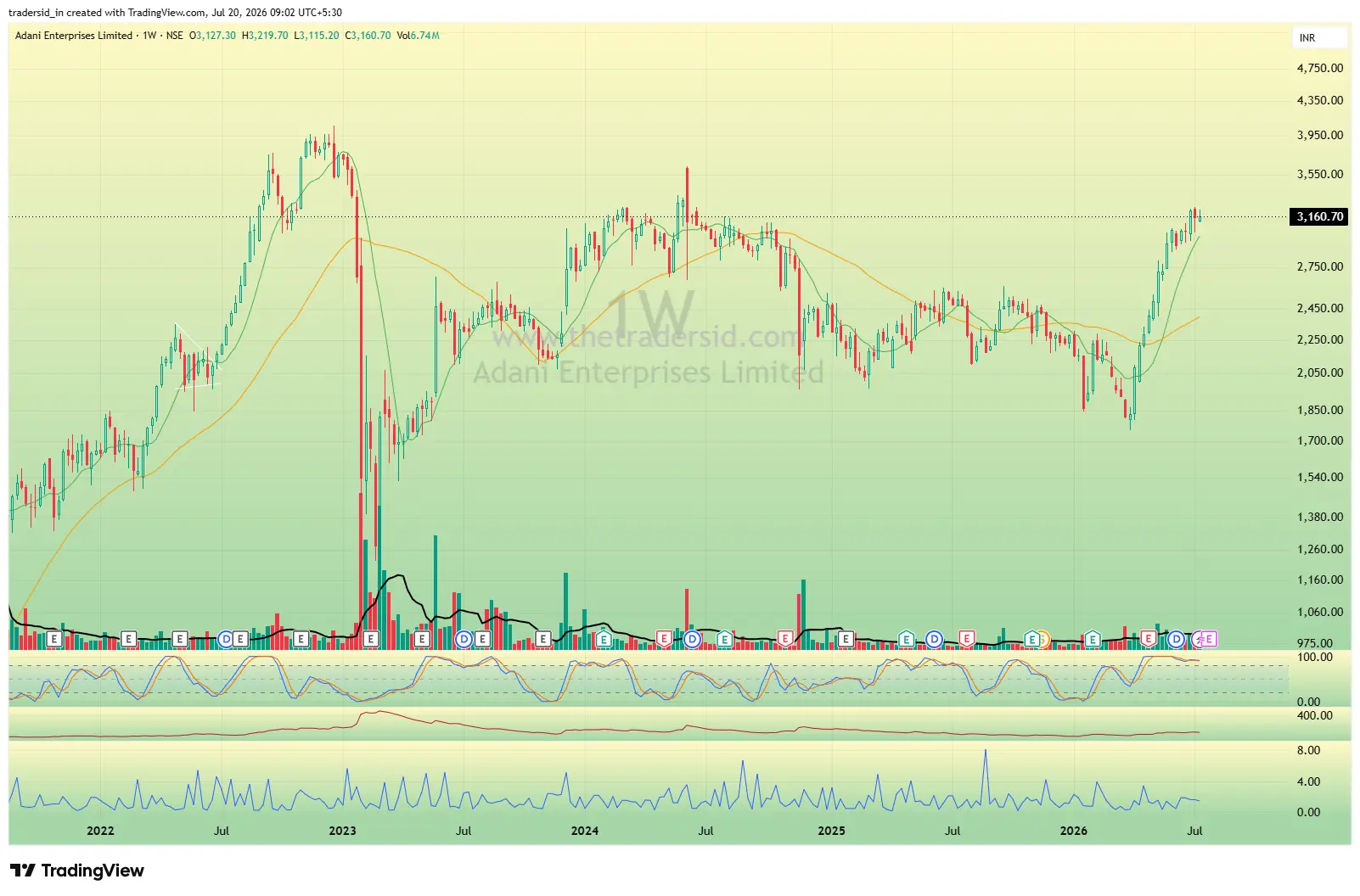Image resolution: width=1360 pixels, height=896 pixels.
Task: Click the pink upcoming earnings E marker
Action: pyautogui.click(x=1209, y=639)
